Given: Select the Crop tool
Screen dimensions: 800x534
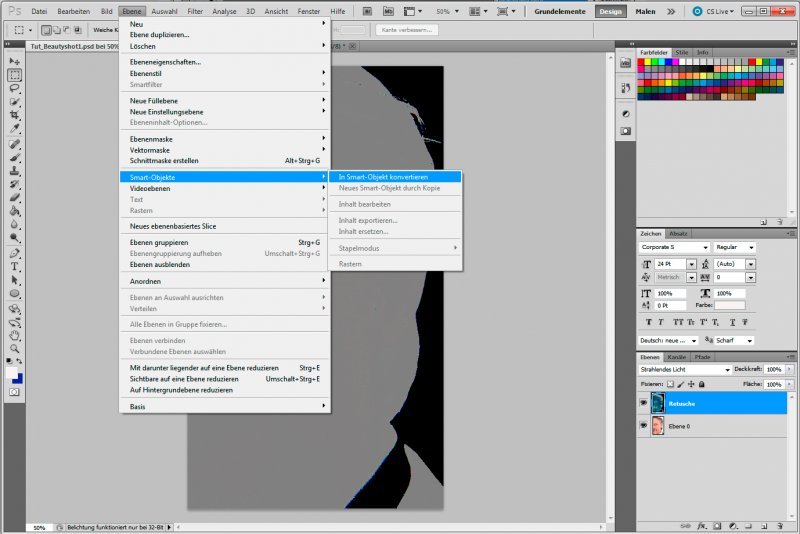Looking at the screenshot, I should [14, 115].
